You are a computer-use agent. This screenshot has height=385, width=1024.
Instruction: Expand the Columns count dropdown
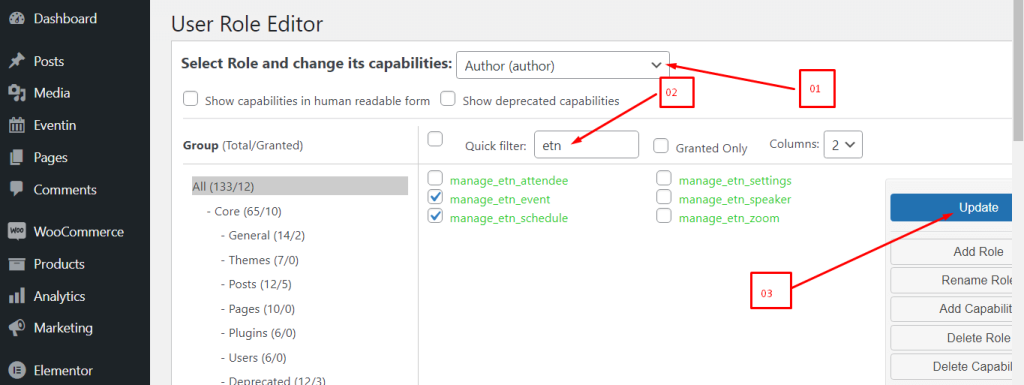click(843, 145)
